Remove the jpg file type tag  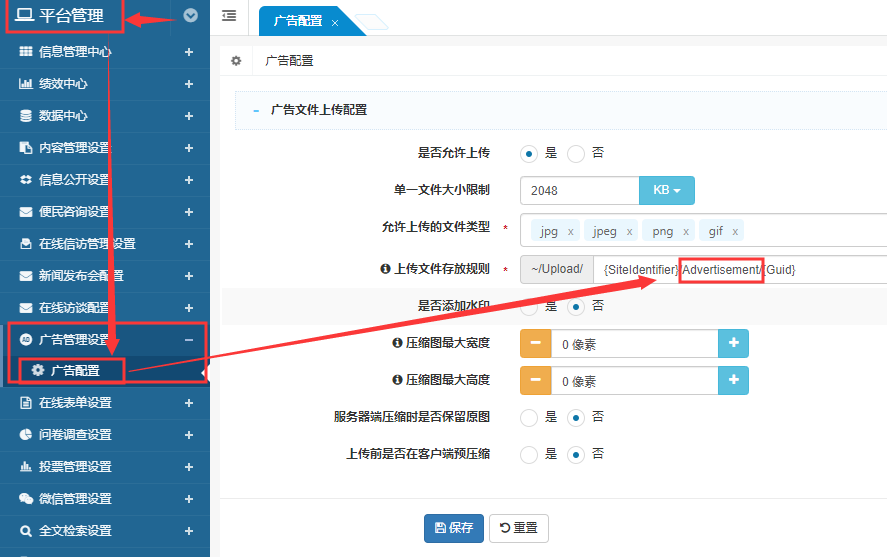(x=570, y=232)
